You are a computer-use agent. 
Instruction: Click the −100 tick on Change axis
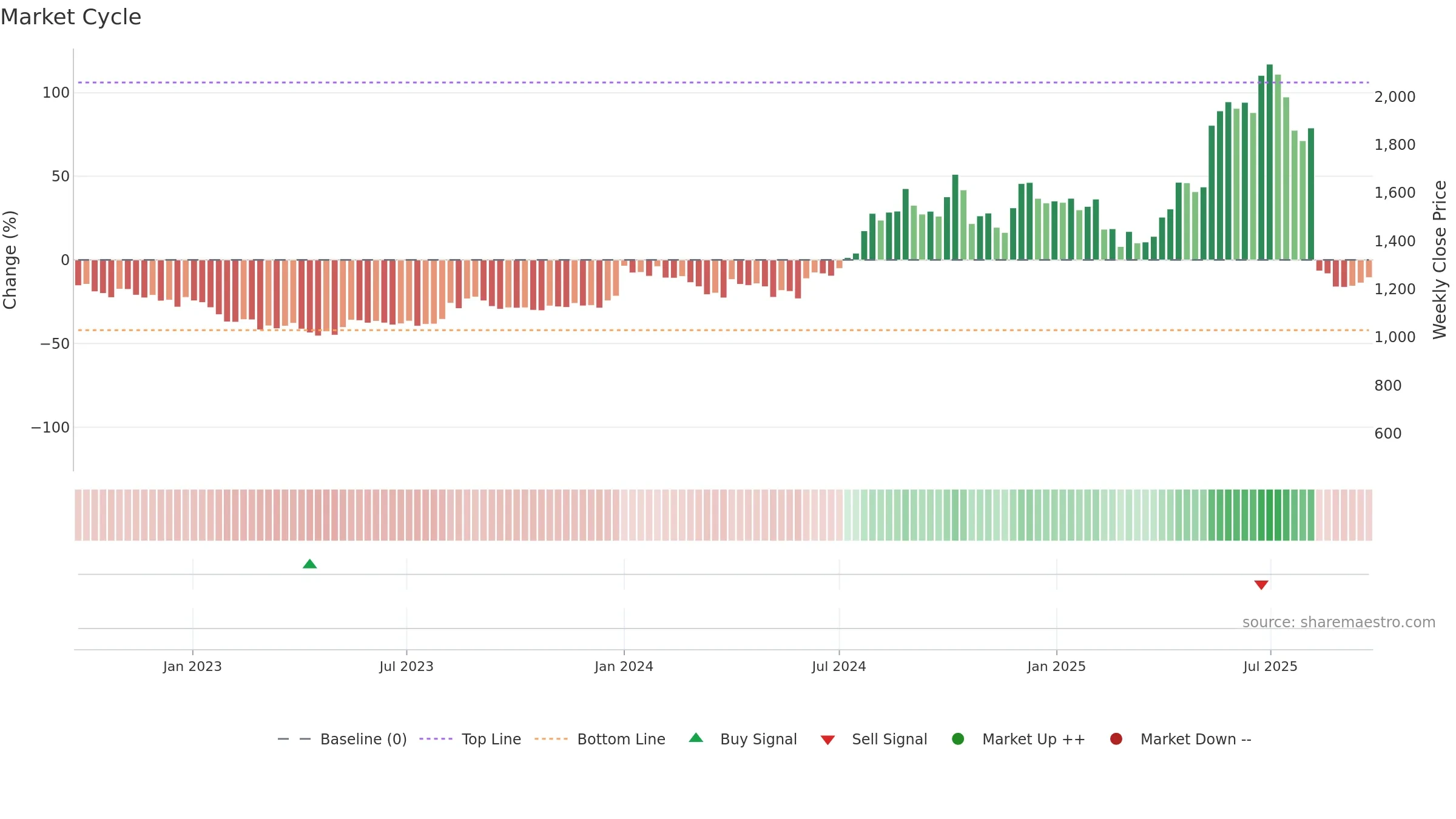[x=50, y=427]
